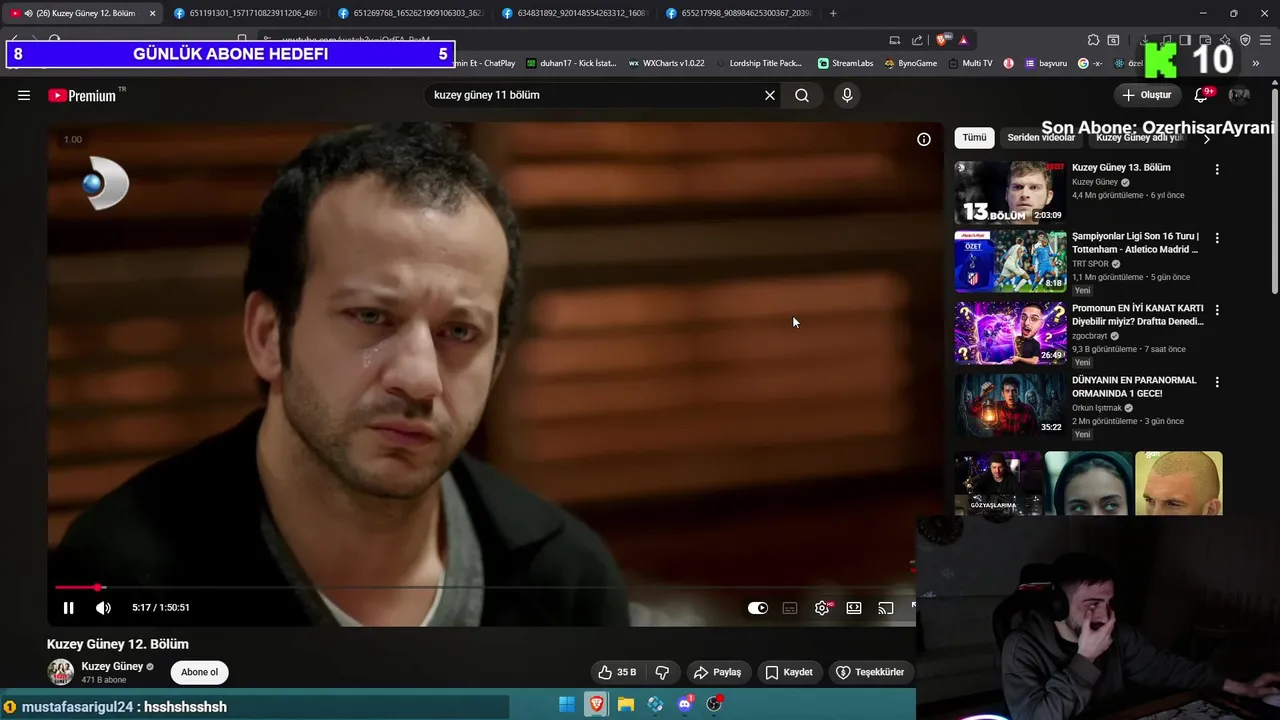
Task: Open the account avatar menu
Action: coord(1239,95)
